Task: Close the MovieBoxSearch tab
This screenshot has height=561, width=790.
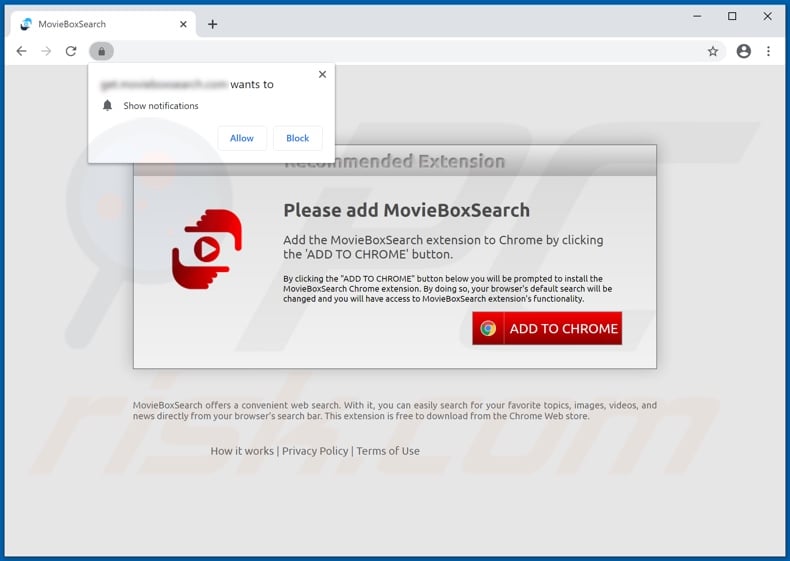Action: pyautogui.click(x=183, y=24)
